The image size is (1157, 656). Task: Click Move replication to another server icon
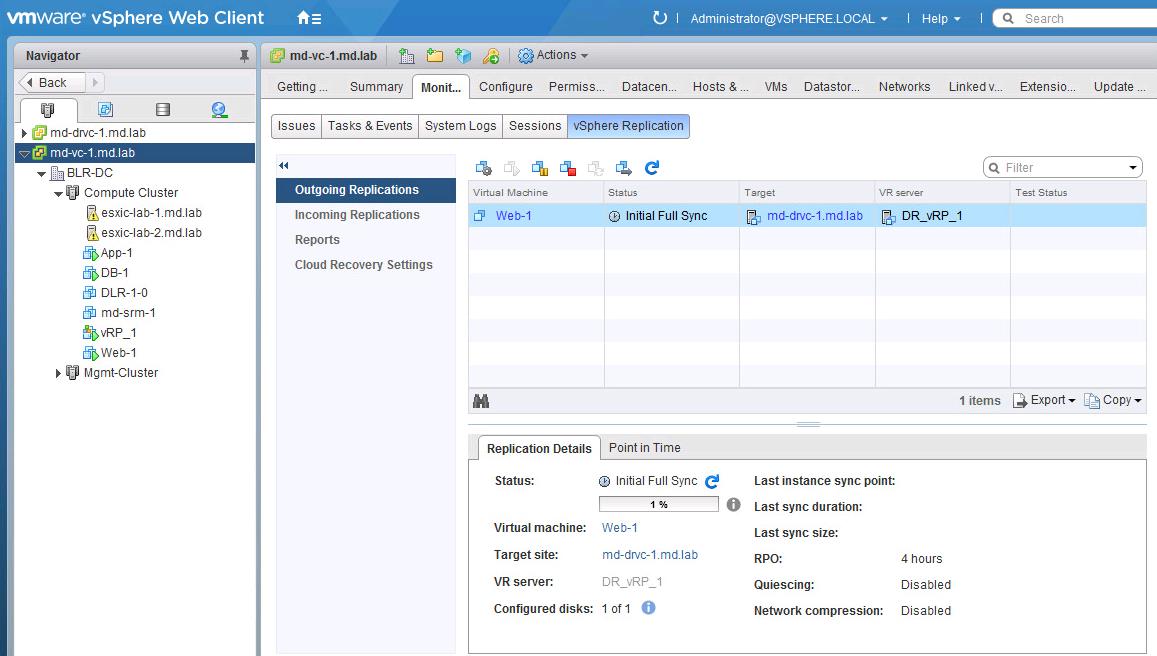(624, 168)
